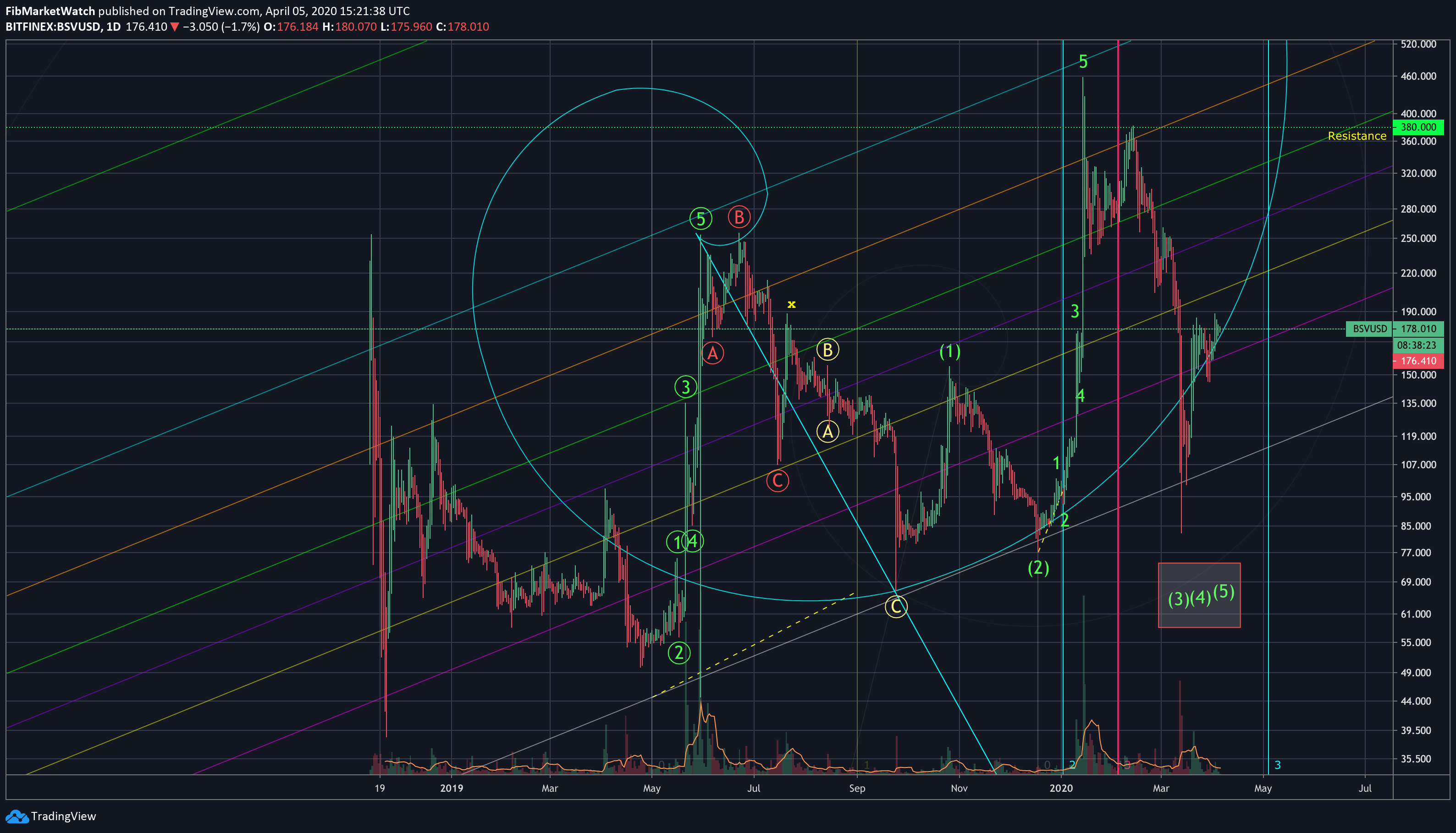The image size is (1456, 833).
Task: Click the 135.000 price axis label
Action: click(x=1418, y=403)
